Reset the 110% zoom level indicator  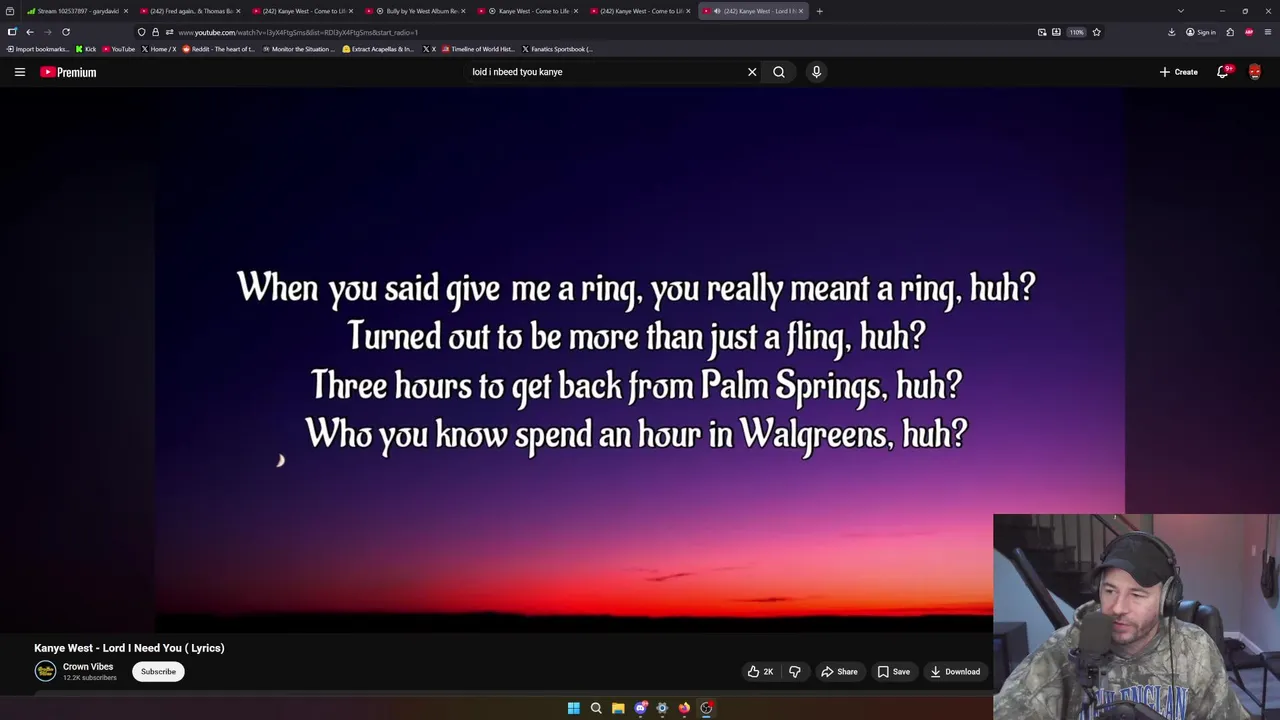click(1076, 32)
